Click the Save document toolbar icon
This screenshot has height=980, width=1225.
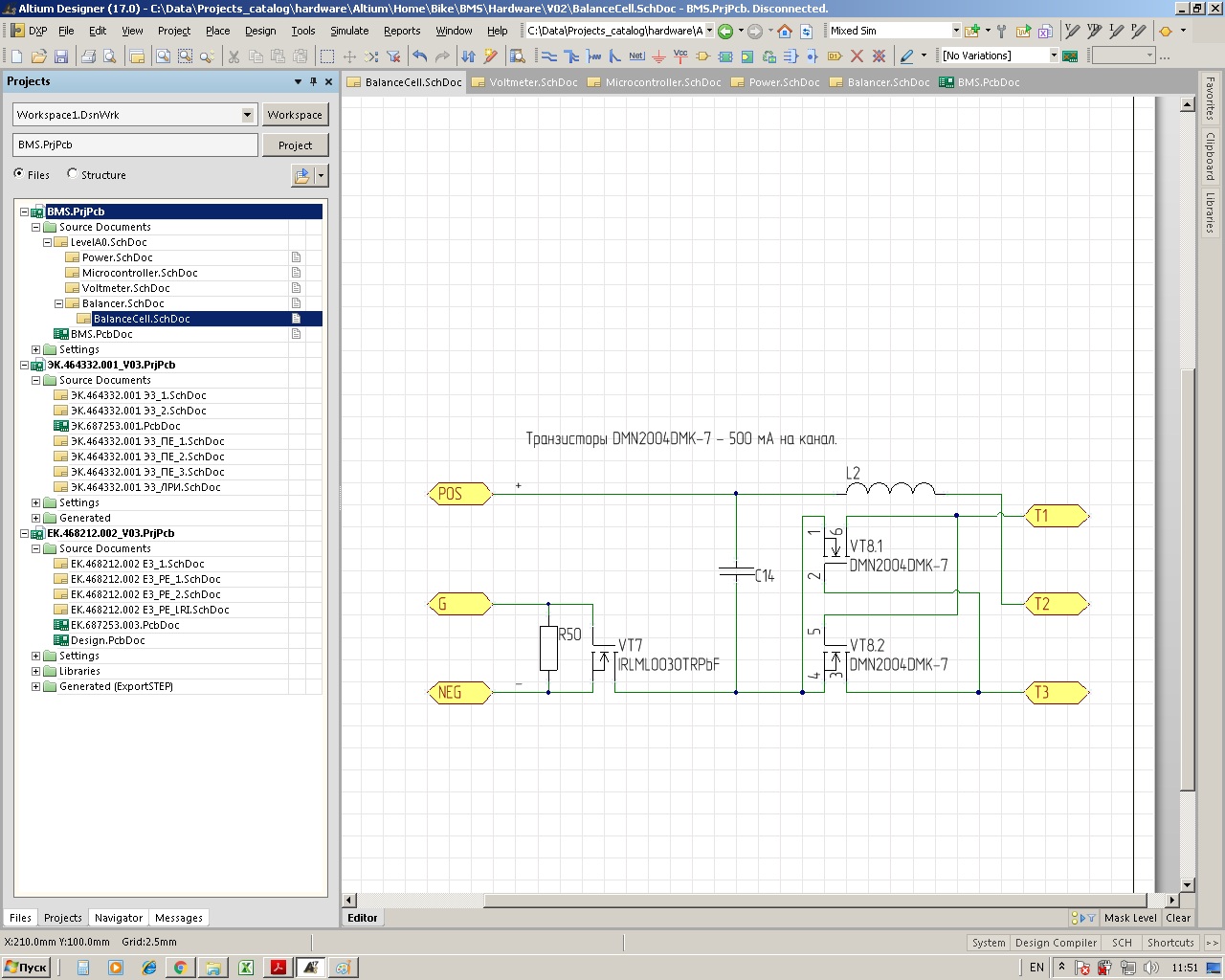(x=61, y=56)
